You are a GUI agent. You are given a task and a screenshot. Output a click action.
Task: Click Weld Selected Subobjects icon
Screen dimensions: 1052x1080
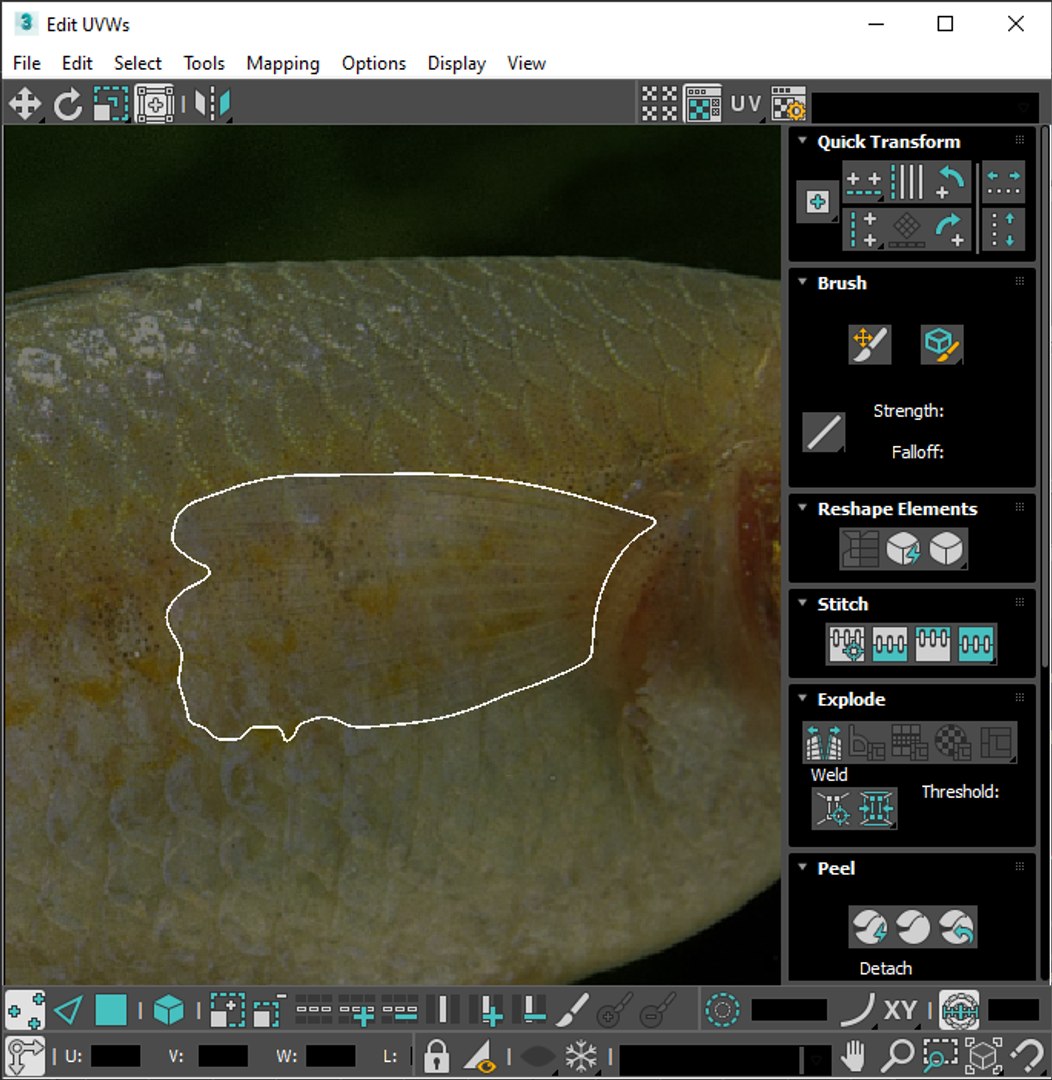pos(876,809)
